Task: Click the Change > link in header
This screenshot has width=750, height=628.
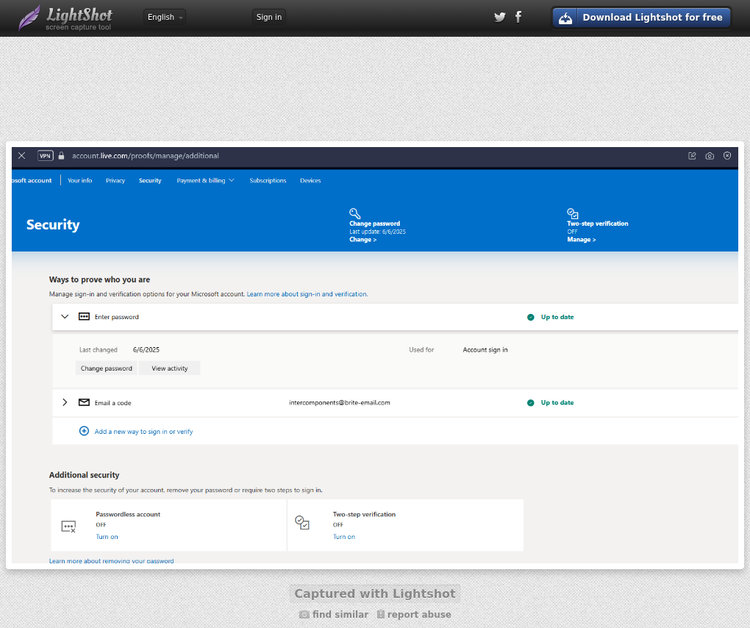Action: point(363,240)
